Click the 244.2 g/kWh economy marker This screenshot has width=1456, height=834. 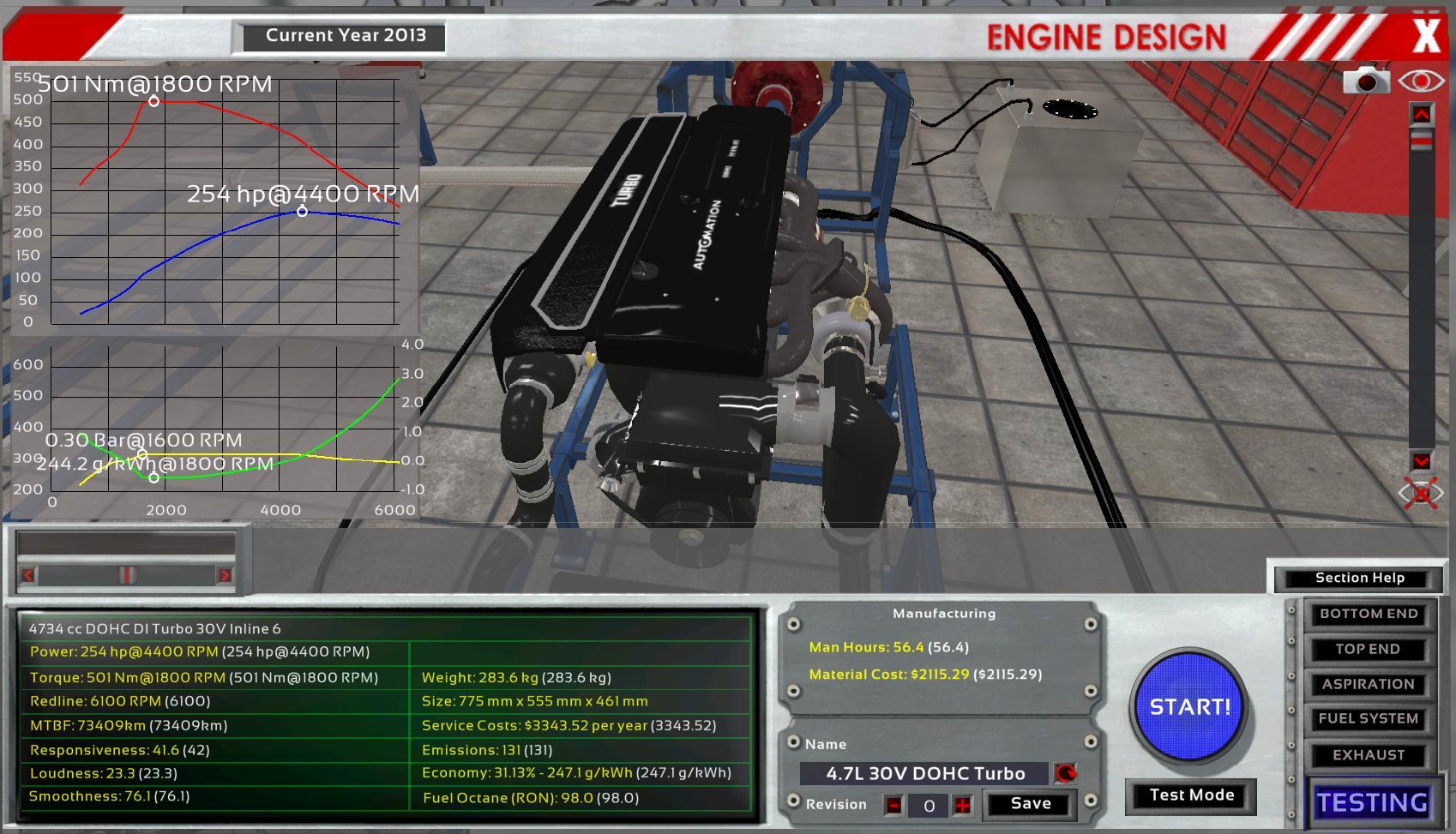[153, 477]
